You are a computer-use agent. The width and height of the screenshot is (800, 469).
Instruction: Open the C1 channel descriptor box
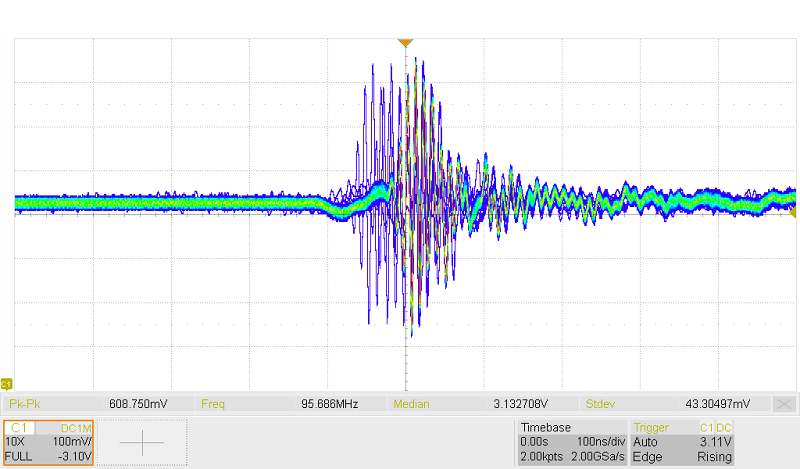click(x=48, y=442)
